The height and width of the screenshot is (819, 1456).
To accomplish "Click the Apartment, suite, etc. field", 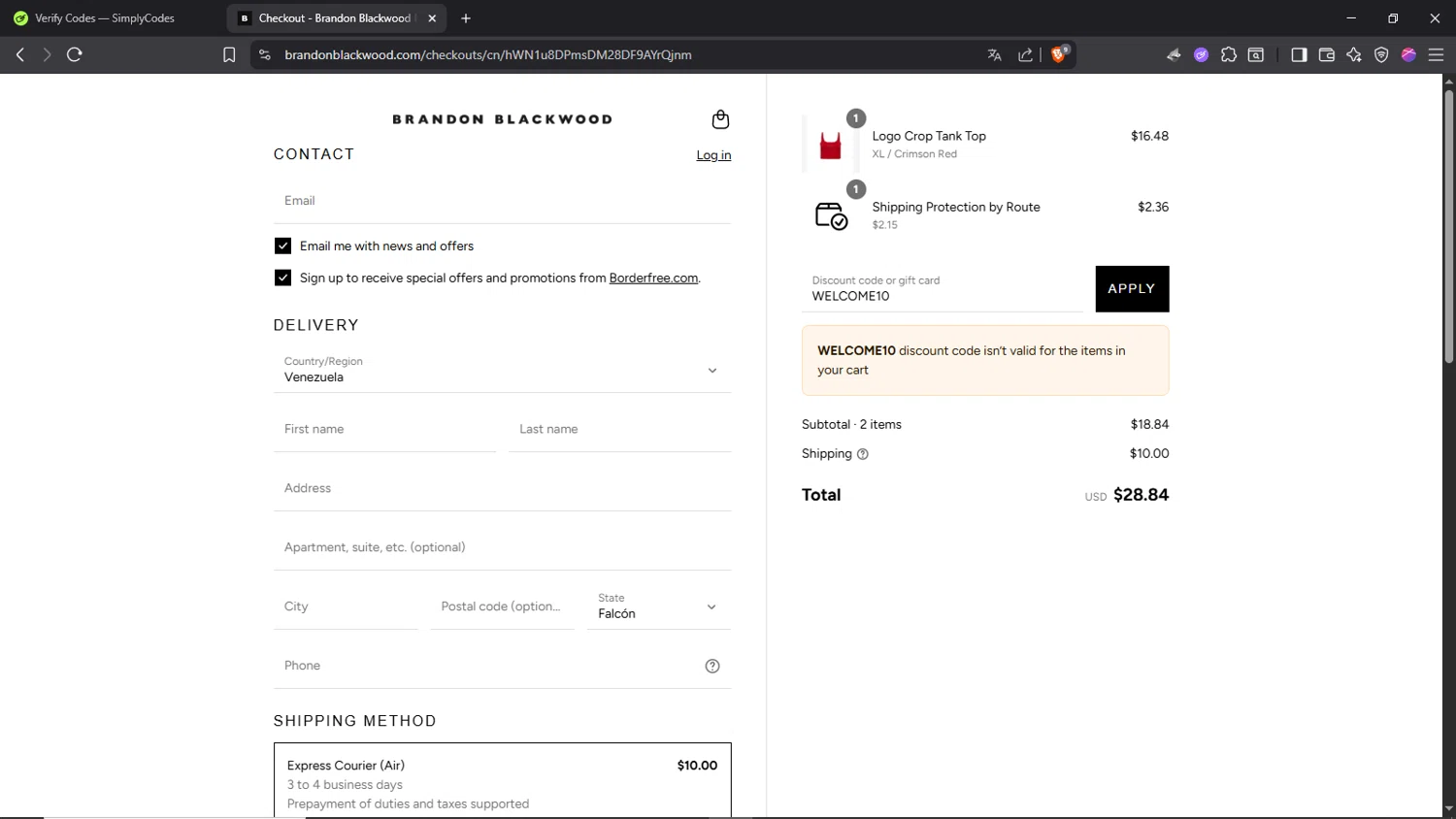I will tap(503, 547).
